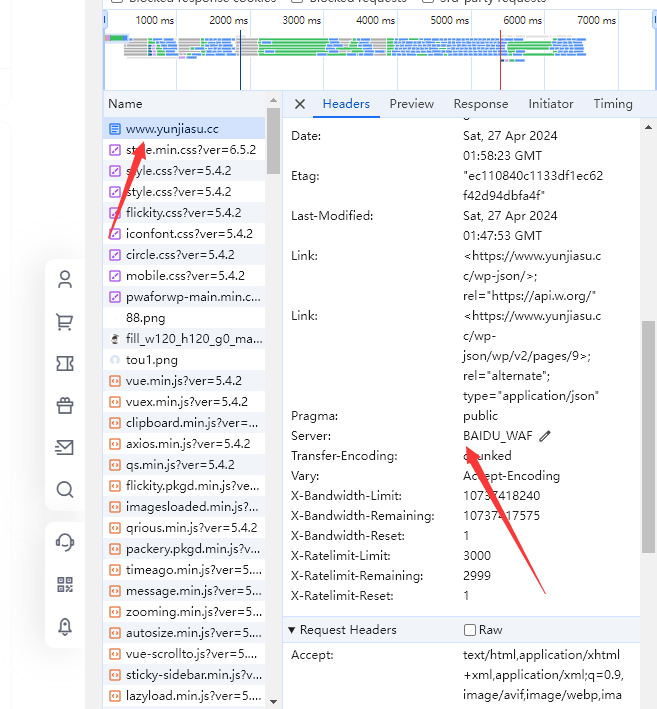This screenshot has width=657, height=709.
Task: Click the Last-Modified header name
Action: click(x=332, y=216)
